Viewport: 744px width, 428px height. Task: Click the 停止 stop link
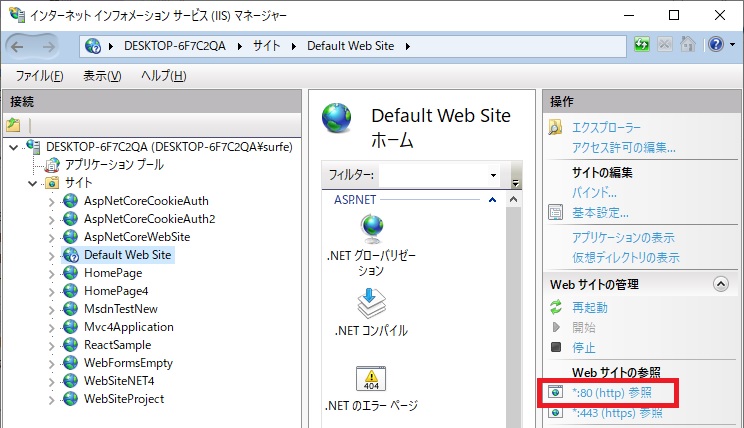pos(584,347)
